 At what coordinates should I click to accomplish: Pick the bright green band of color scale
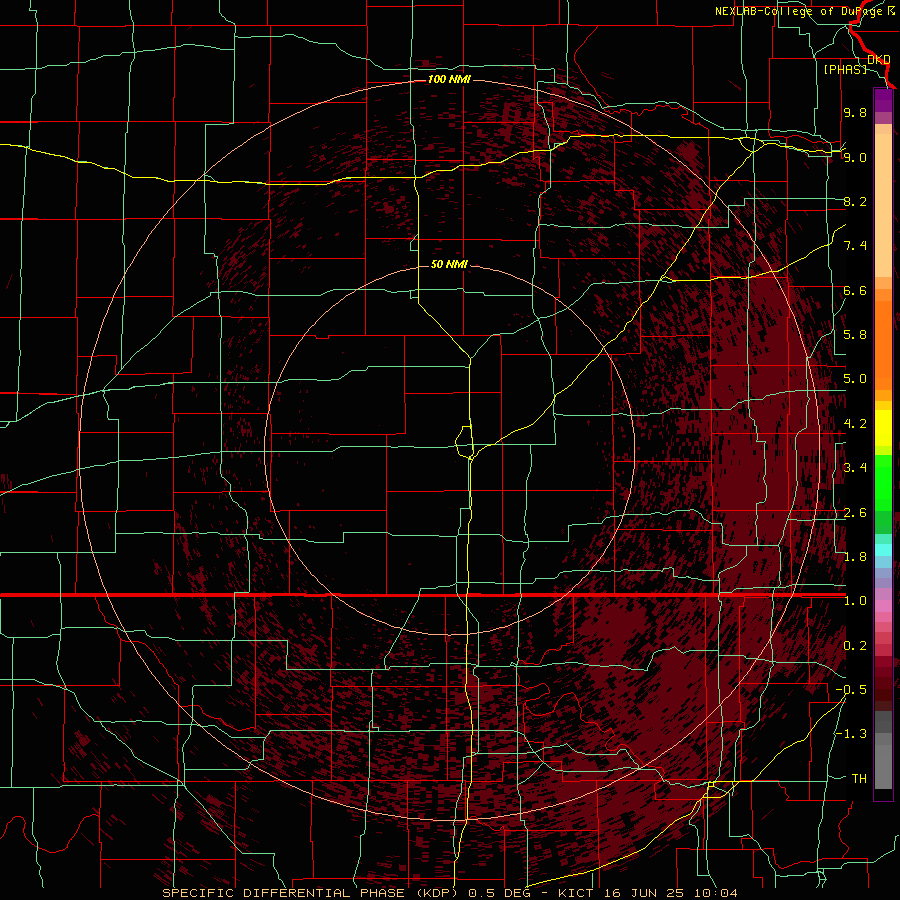click(883, 482)
